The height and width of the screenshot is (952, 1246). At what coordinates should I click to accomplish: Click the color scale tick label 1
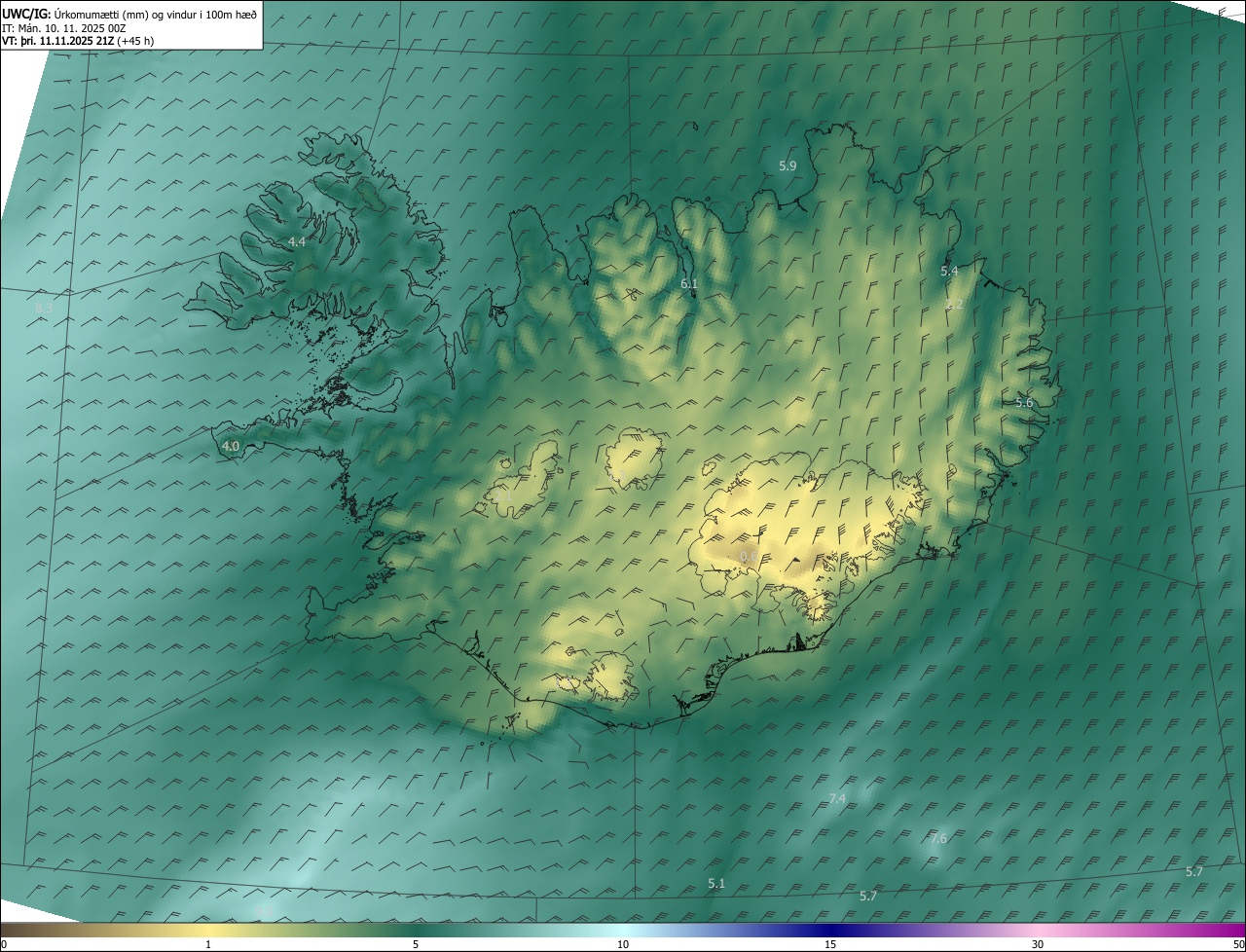point(208,944)
